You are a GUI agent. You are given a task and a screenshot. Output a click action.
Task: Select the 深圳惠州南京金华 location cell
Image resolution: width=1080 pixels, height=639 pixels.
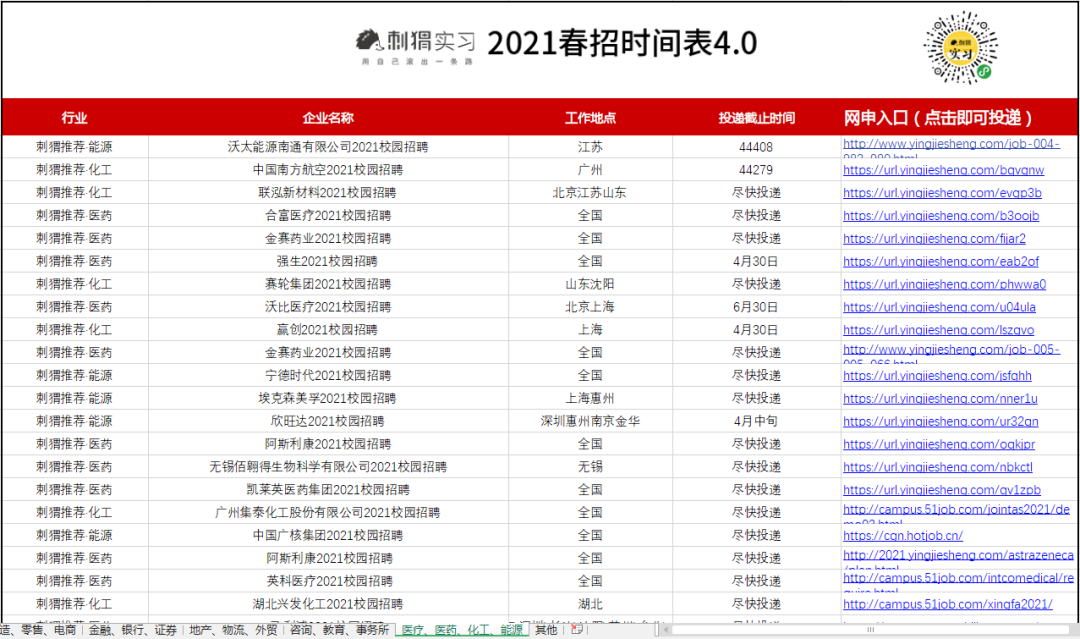point(590,421)
